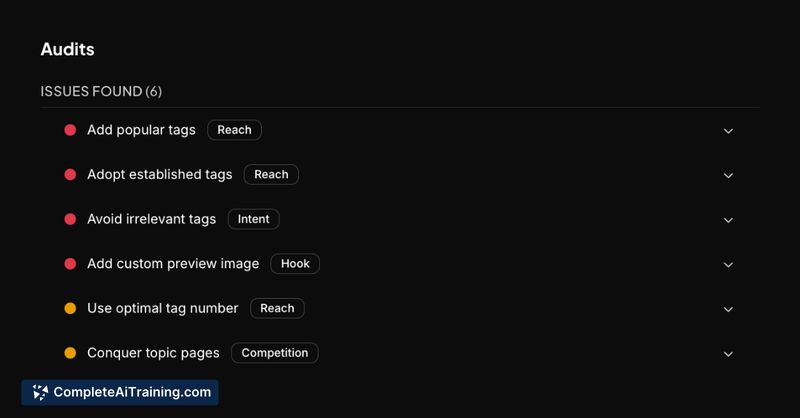Expand the Adopt established tags chevron
Viewport: 800px width, 418px height.
(728, 176)
